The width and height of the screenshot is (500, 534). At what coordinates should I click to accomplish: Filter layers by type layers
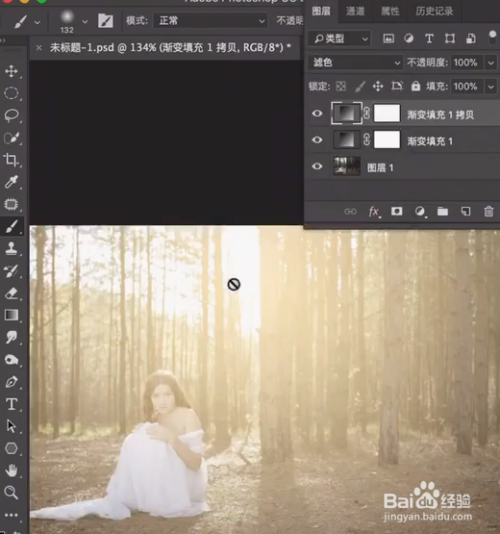tap(429, 38)
